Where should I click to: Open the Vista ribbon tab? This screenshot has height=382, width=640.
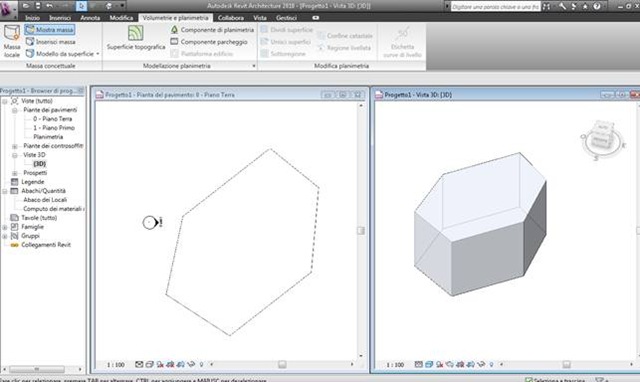point(260,18)
